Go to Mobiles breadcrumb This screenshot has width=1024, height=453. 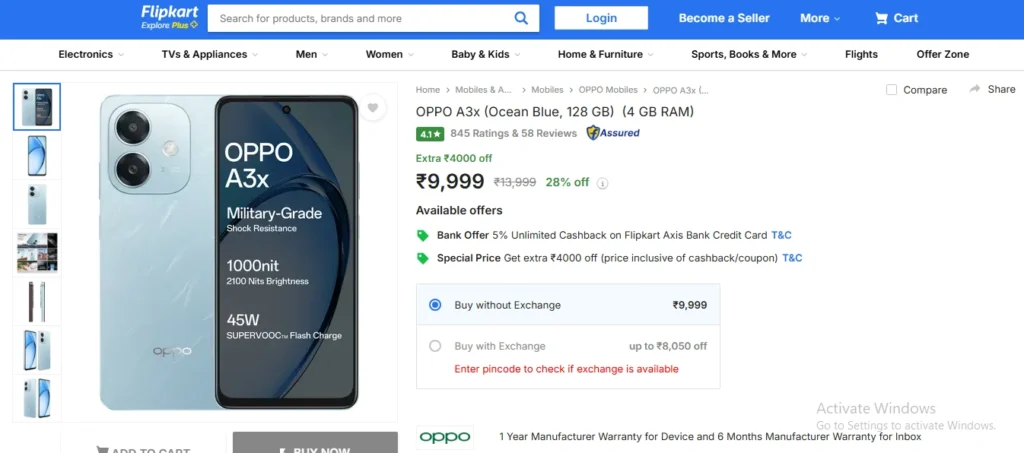(x=547, y=90)
